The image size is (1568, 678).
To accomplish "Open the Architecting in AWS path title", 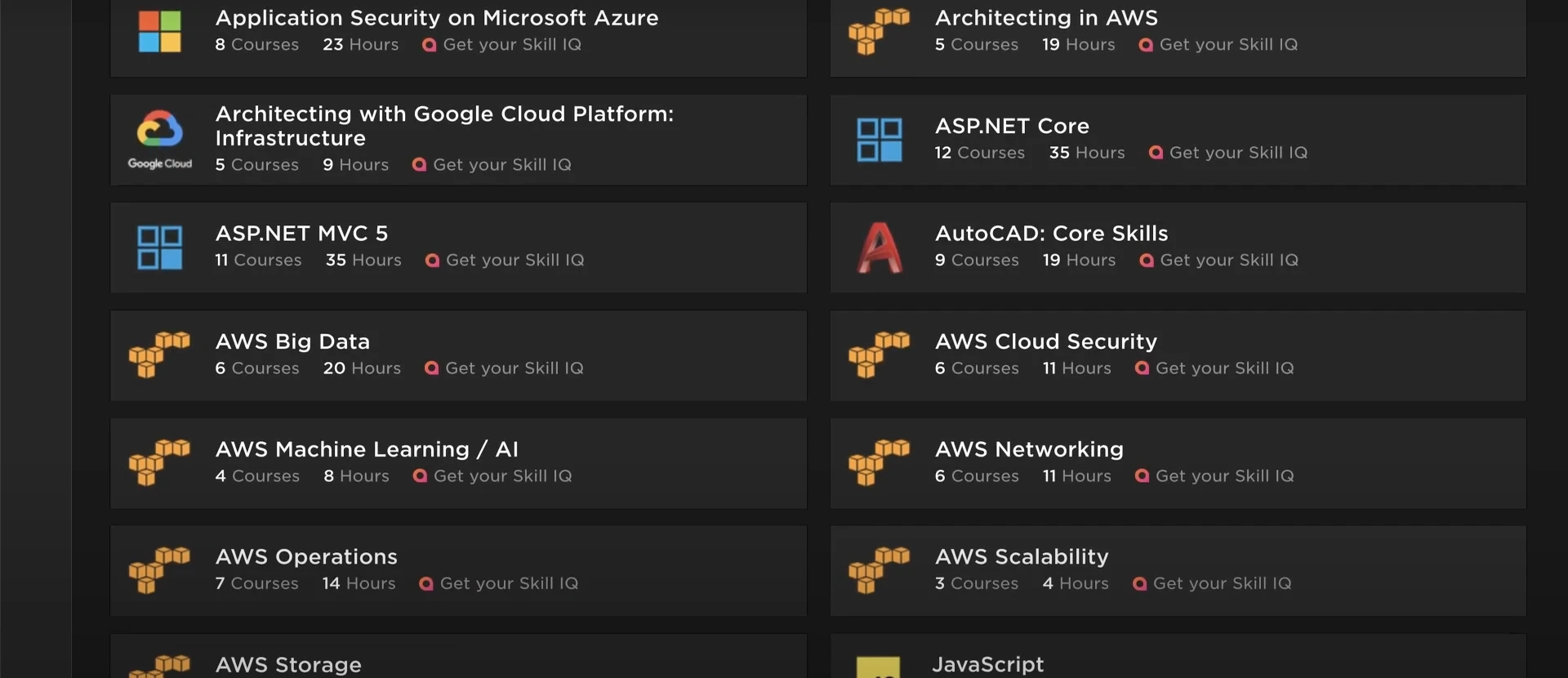I will (1046, 18).
